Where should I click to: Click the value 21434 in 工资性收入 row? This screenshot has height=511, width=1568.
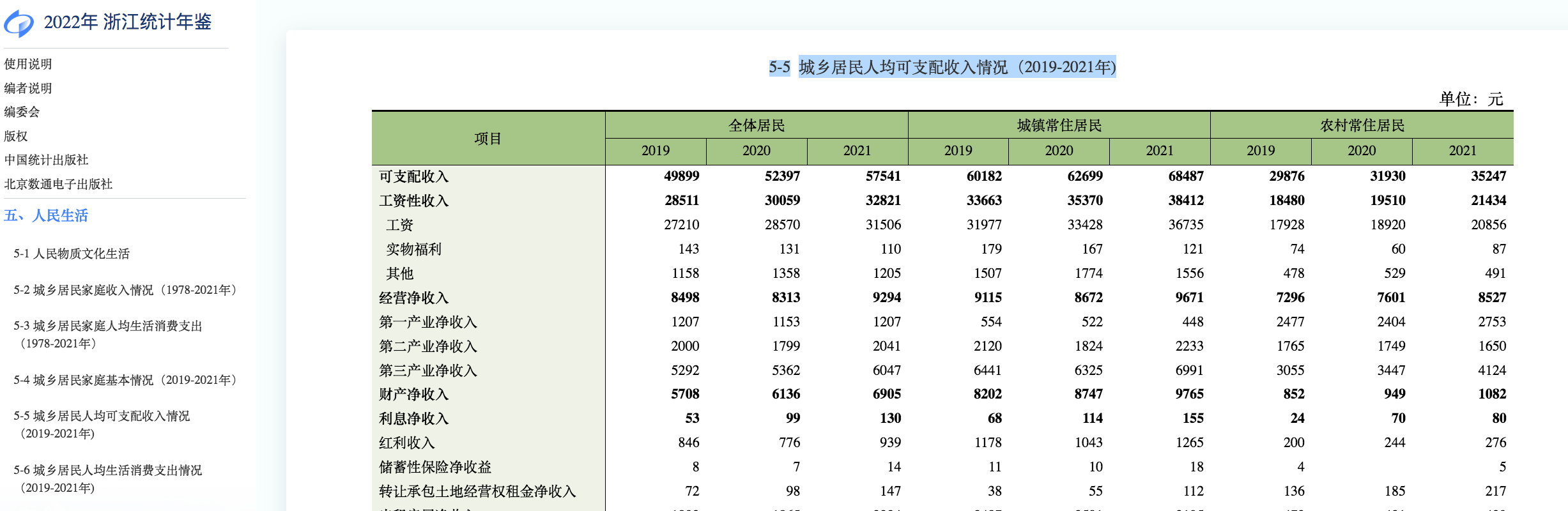pyautogui.click(x=1488, y=201)
